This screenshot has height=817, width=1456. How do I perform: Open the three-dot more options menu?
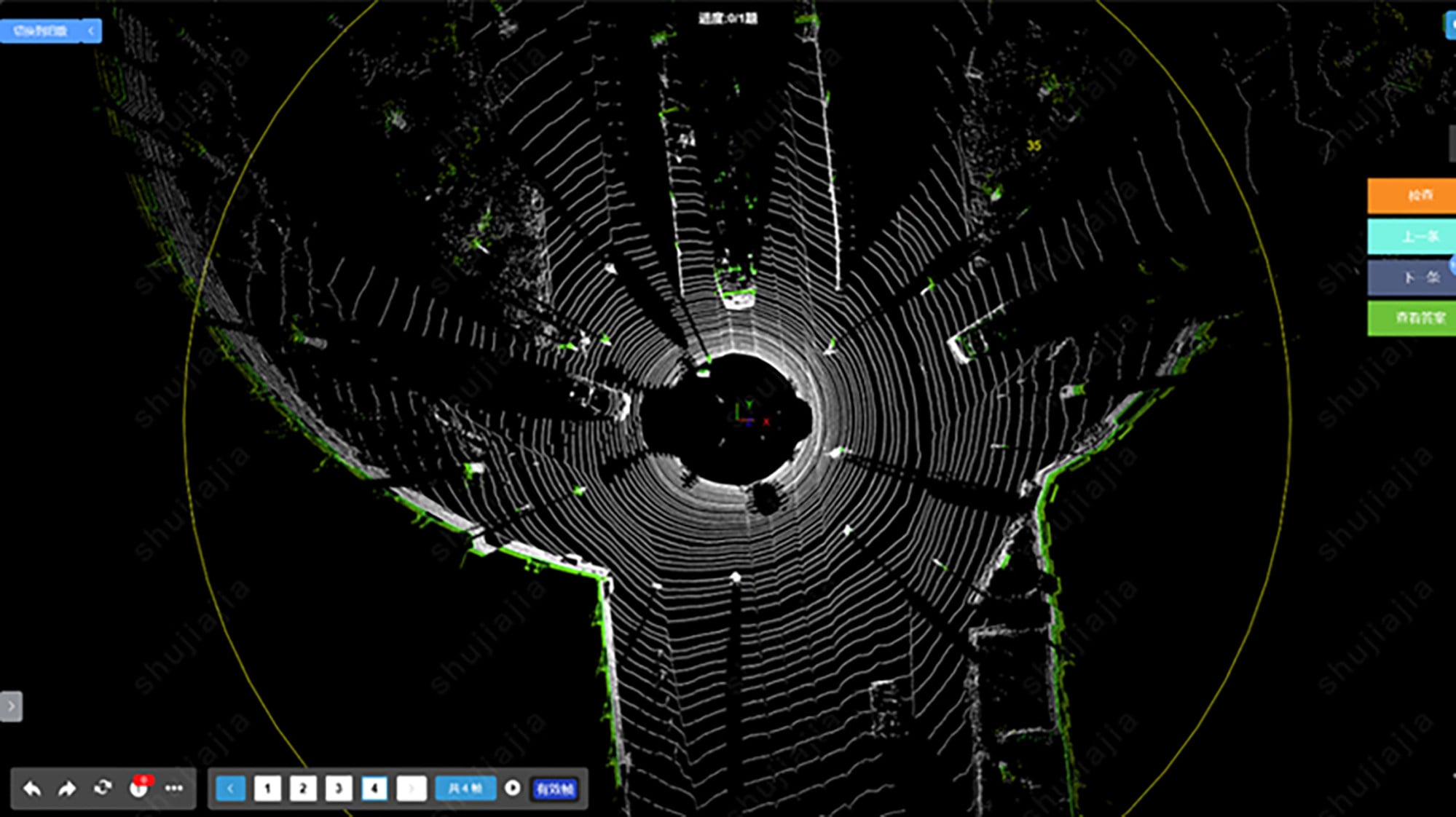pos(174,788)
